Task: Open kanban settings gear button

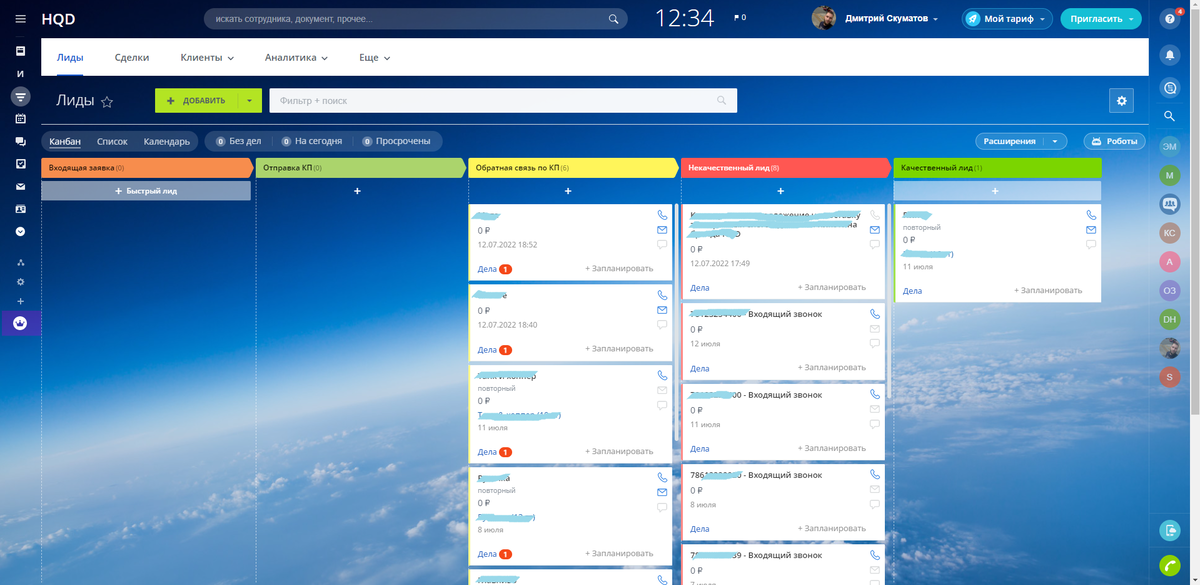Action: [x=1121, y=100]
